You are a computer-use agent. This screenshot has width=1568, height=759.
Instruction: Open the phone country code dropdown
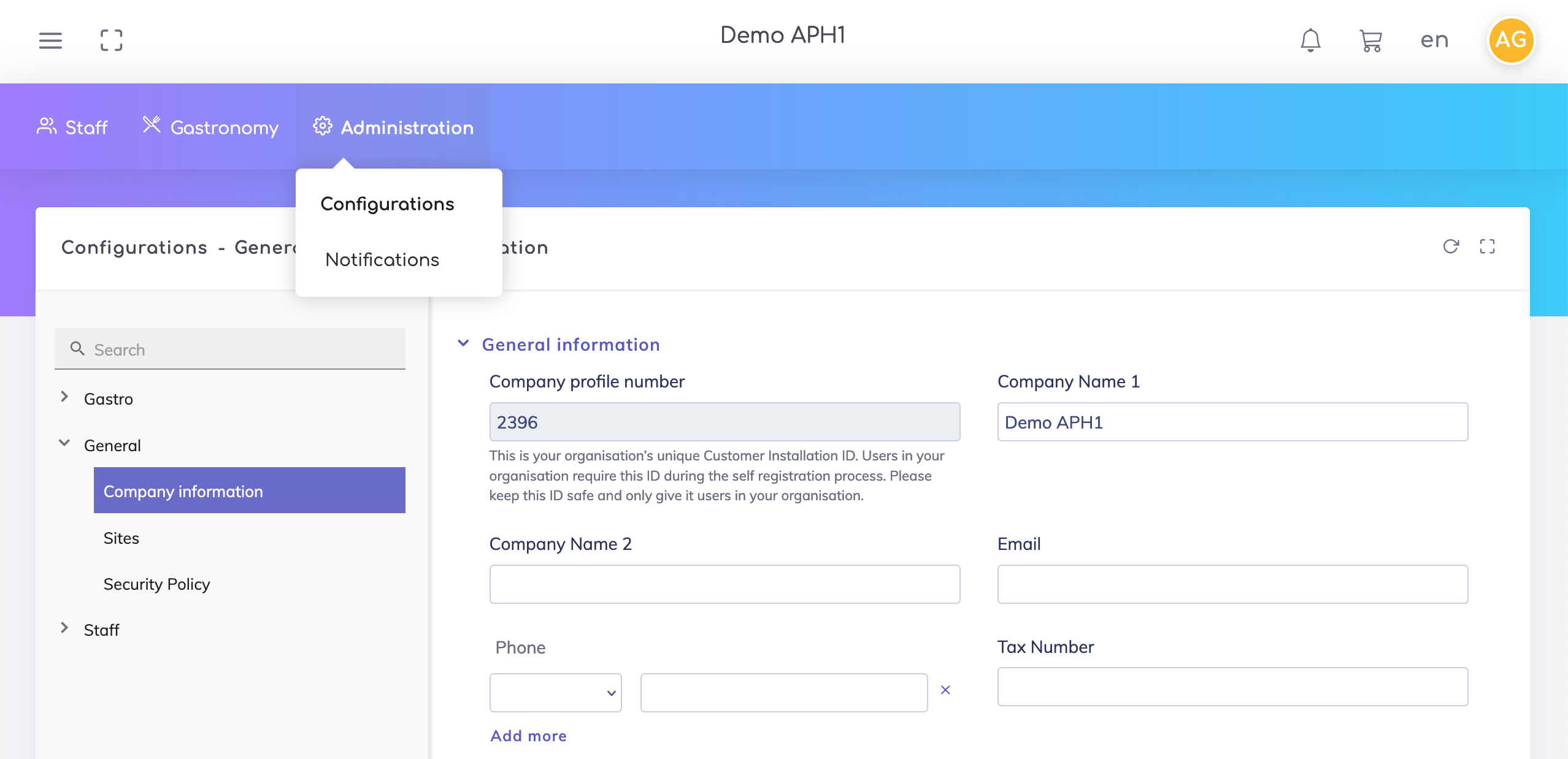tap(555, 693)
